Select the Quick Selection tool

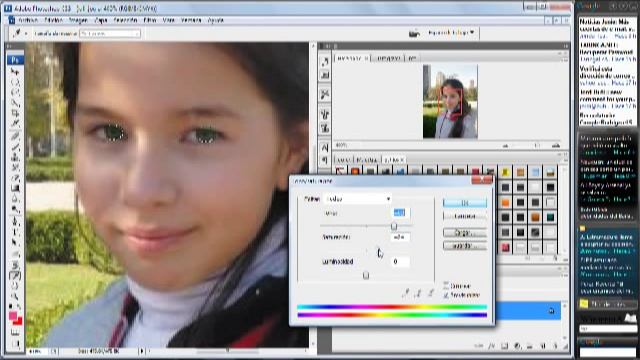coord(15,103)
